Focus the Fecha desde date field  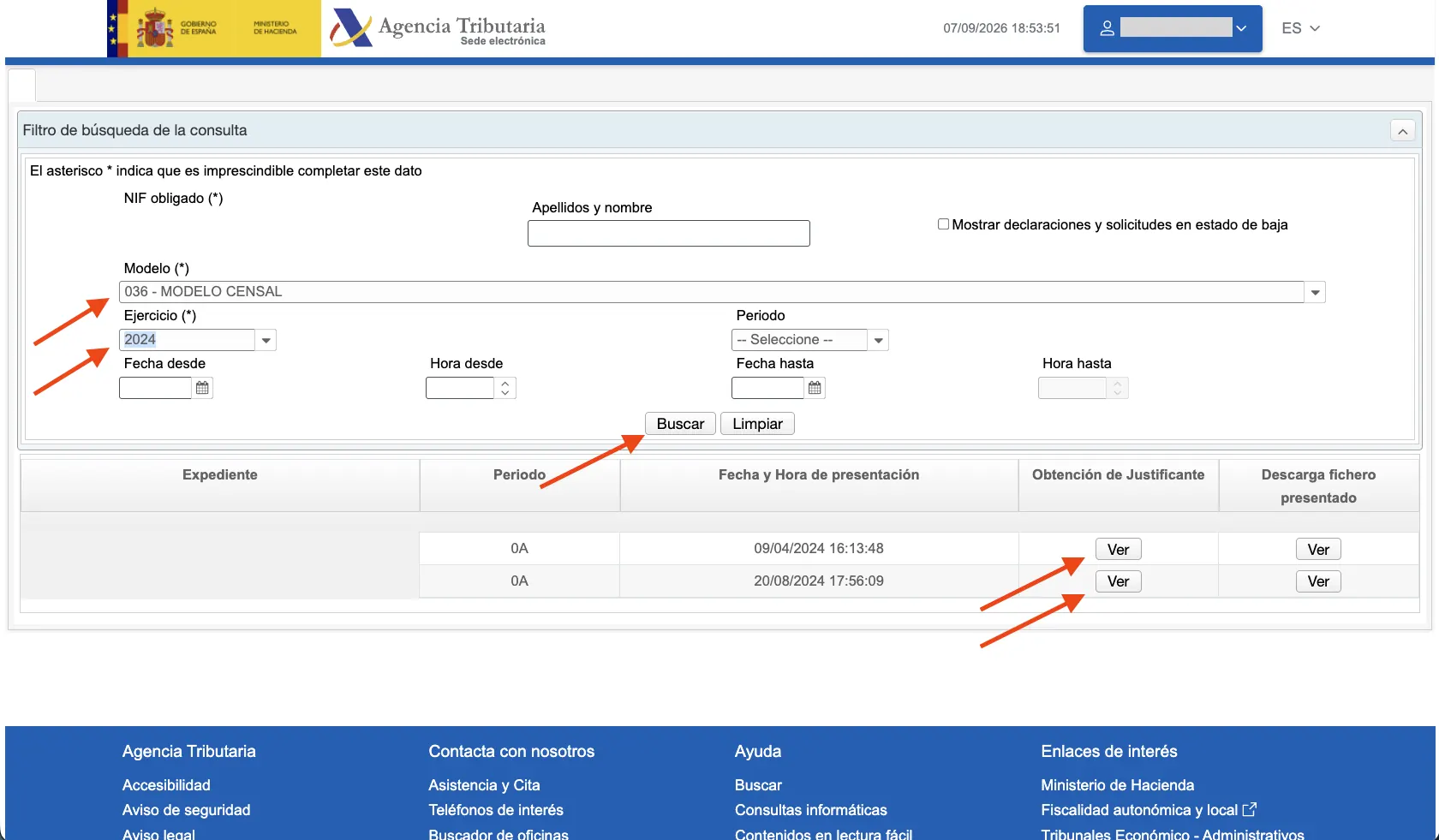155,388
